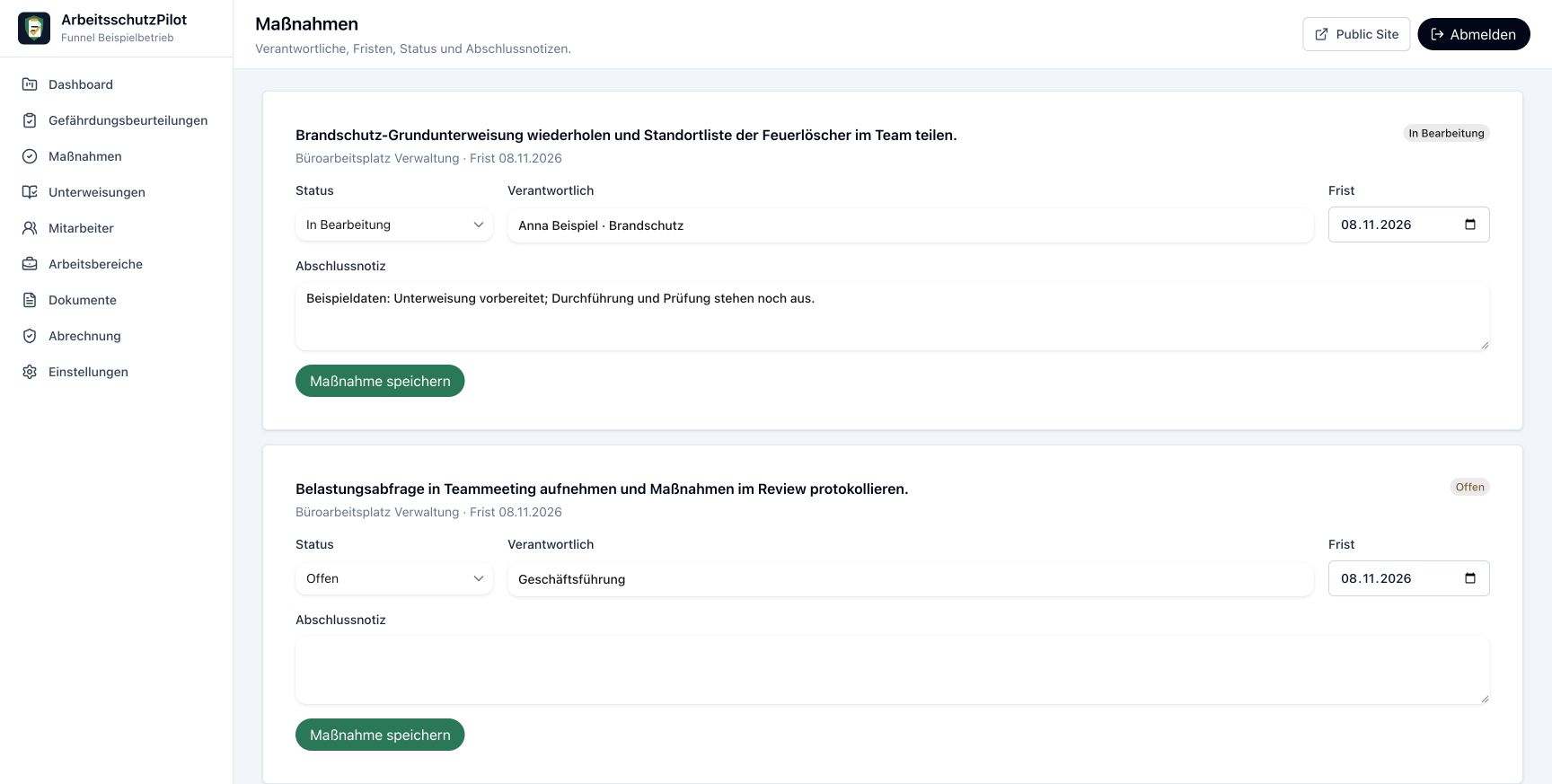Open the calendar picker for Brandschutz Frist
The width and height of the screenshot is (1552, 784).
point(1470,225)
